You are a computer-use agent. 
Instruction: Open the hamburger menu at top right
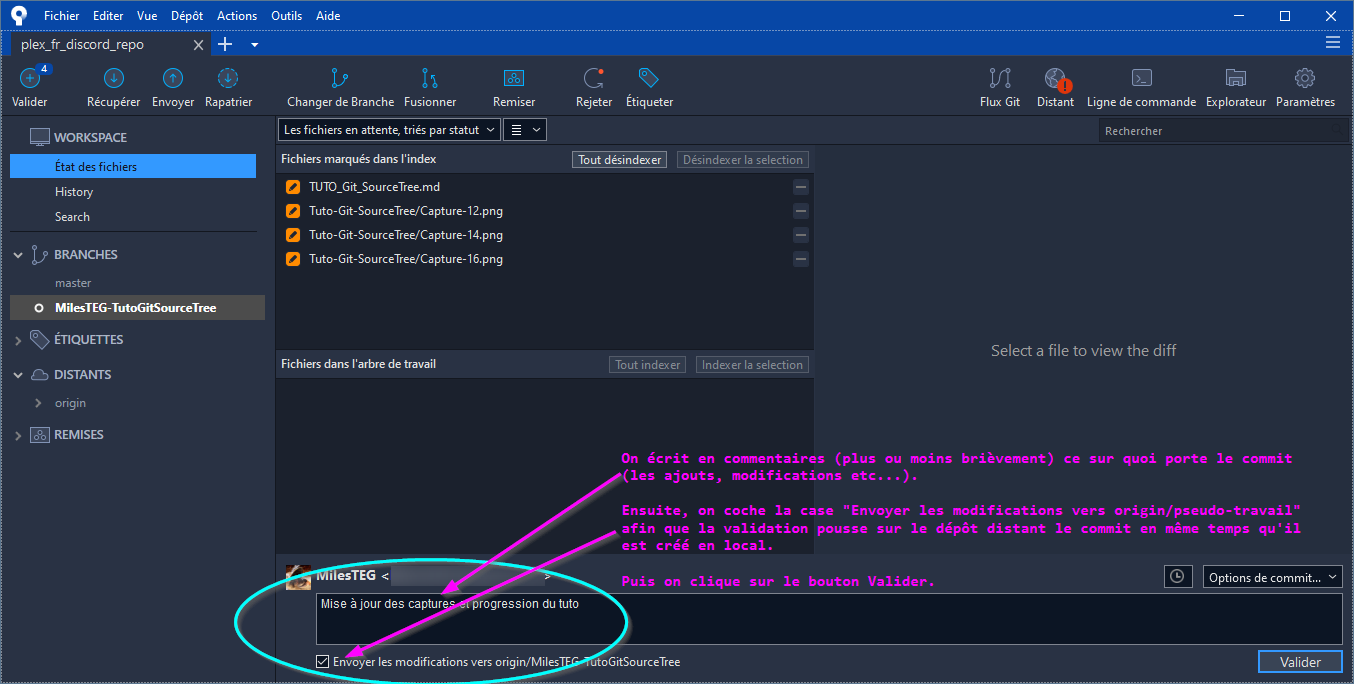tap(1333, 43)
